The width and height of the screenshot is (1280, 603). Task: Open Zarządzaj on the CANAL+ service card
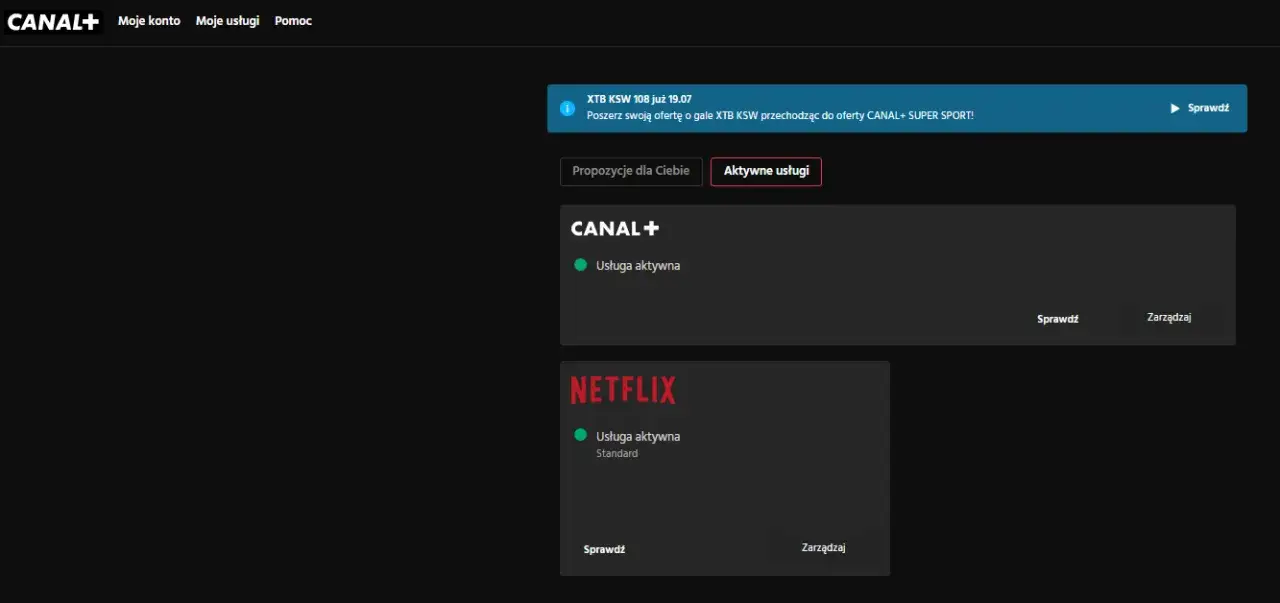click(x=1169, y=316)
